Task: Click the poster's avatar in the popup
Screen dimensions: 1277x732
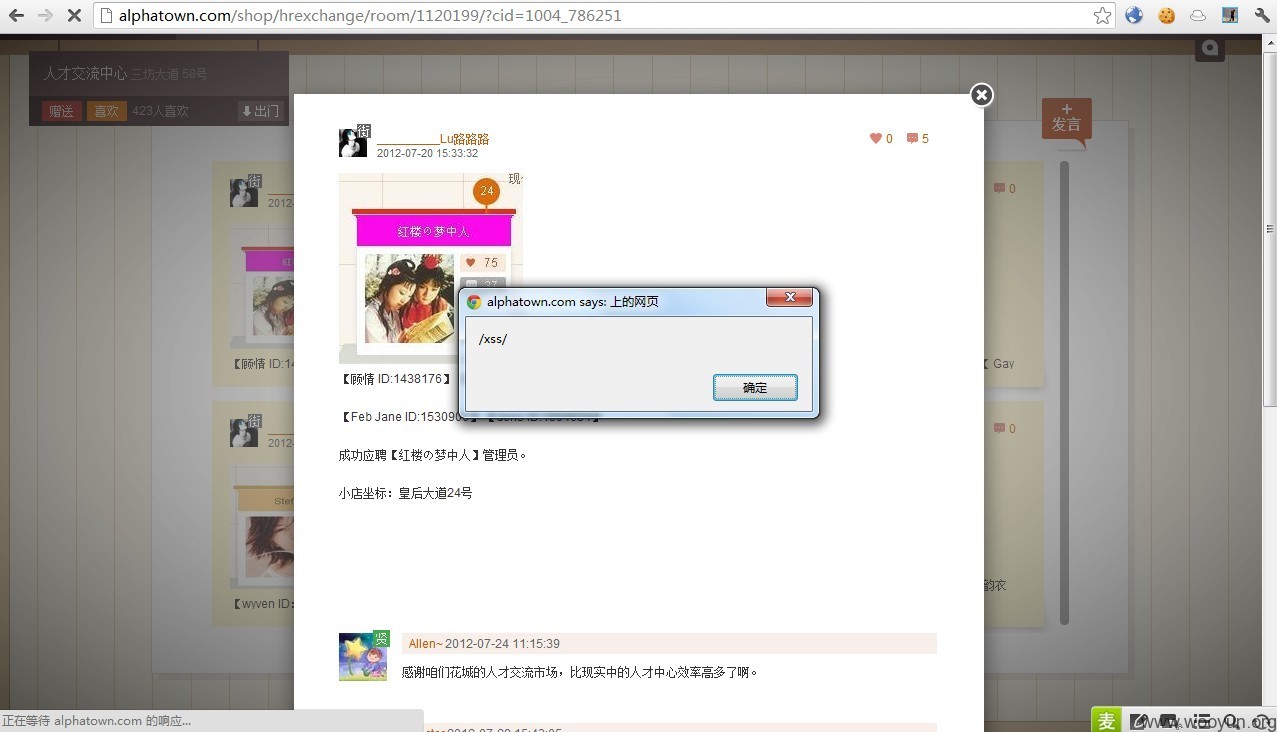Action: [353, 142]
